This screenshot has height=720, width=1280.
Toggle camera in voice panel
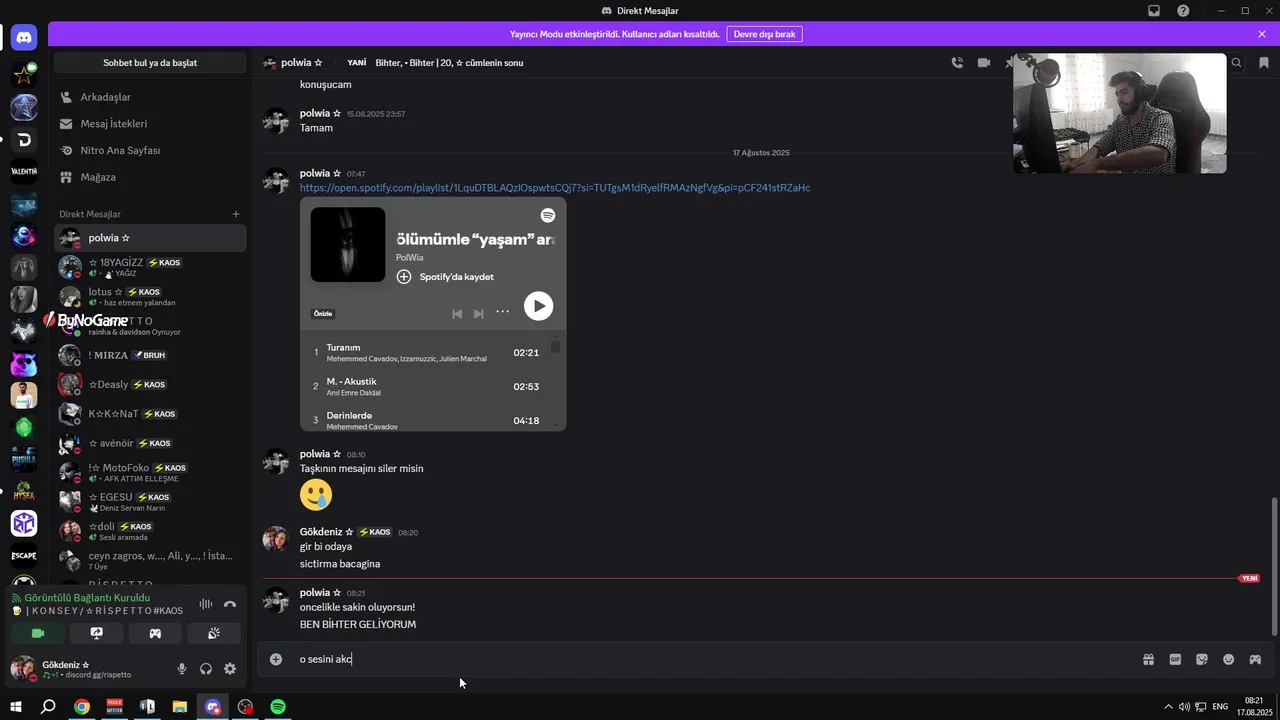(x=38, y=633)
